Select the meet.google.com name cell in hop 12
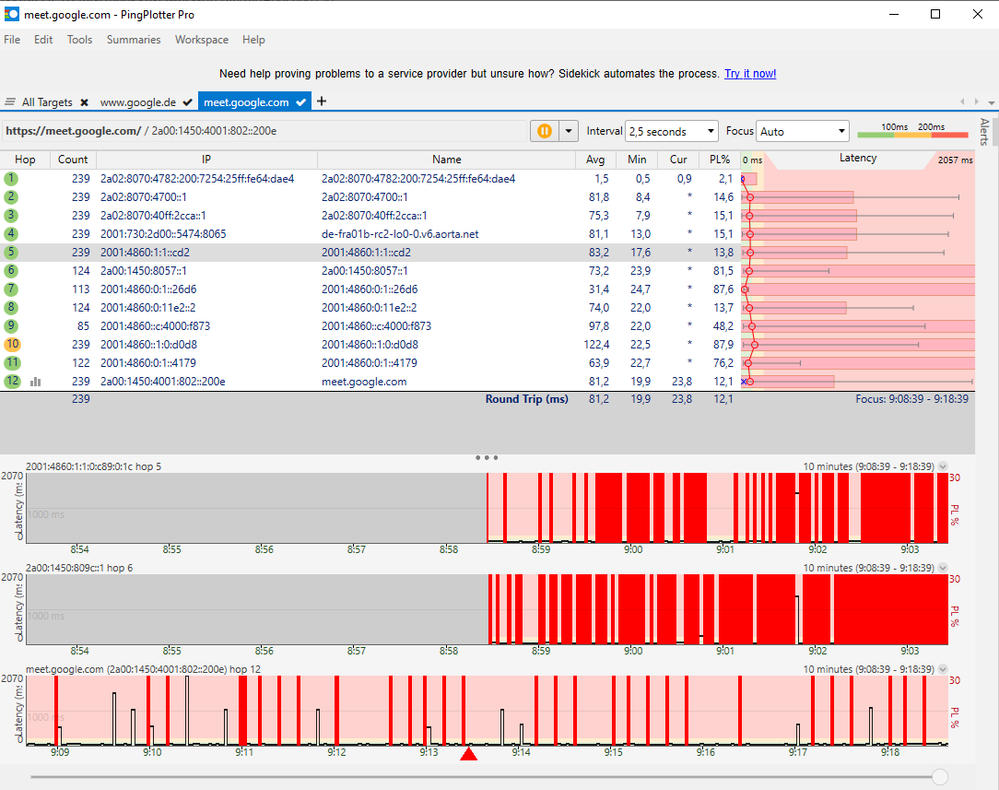This screenshot has width=999, height=790. [x=364, y=382]
